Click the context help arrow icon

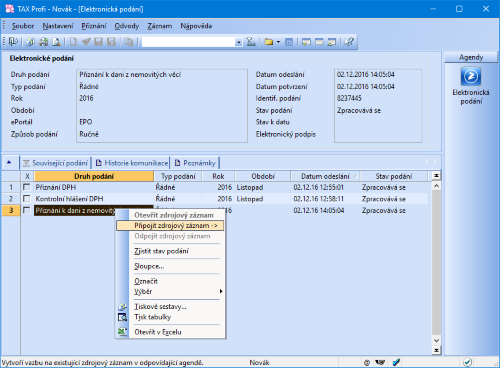coord(349,42)
